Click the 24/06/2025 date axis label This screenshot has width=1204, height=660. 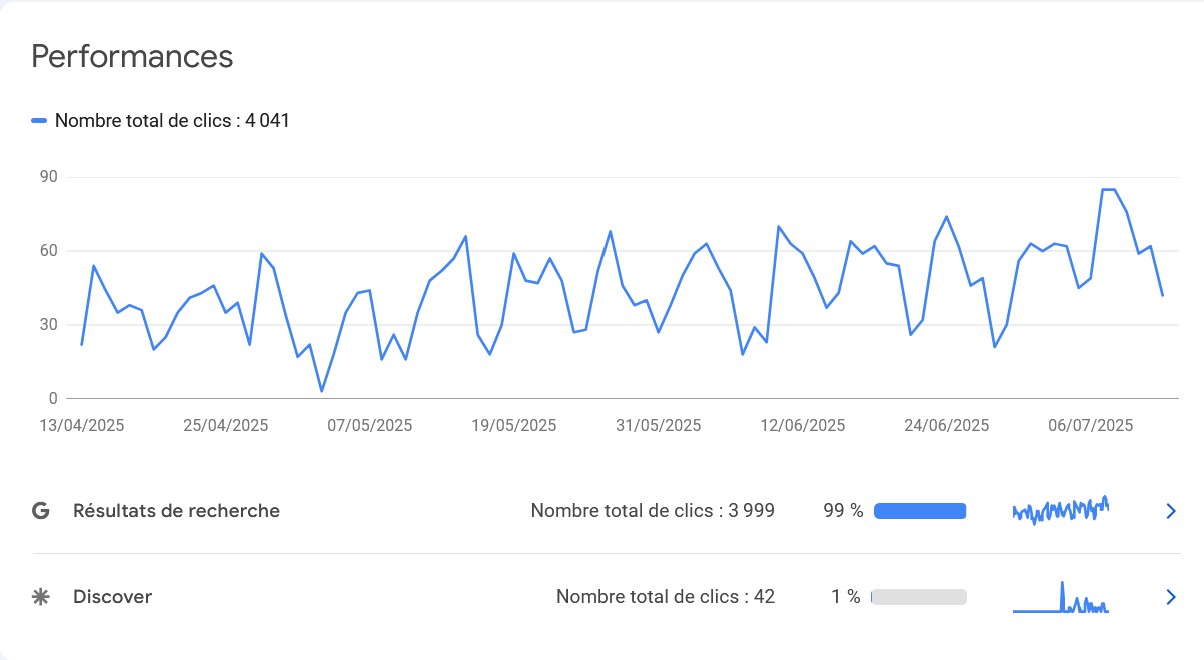[x=946, y=425]
